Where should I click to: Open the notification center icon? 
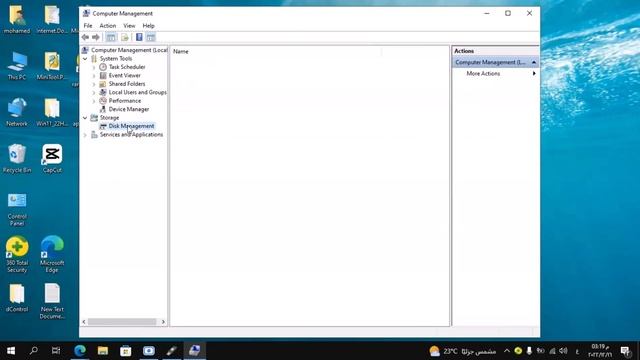coord(625,351)
